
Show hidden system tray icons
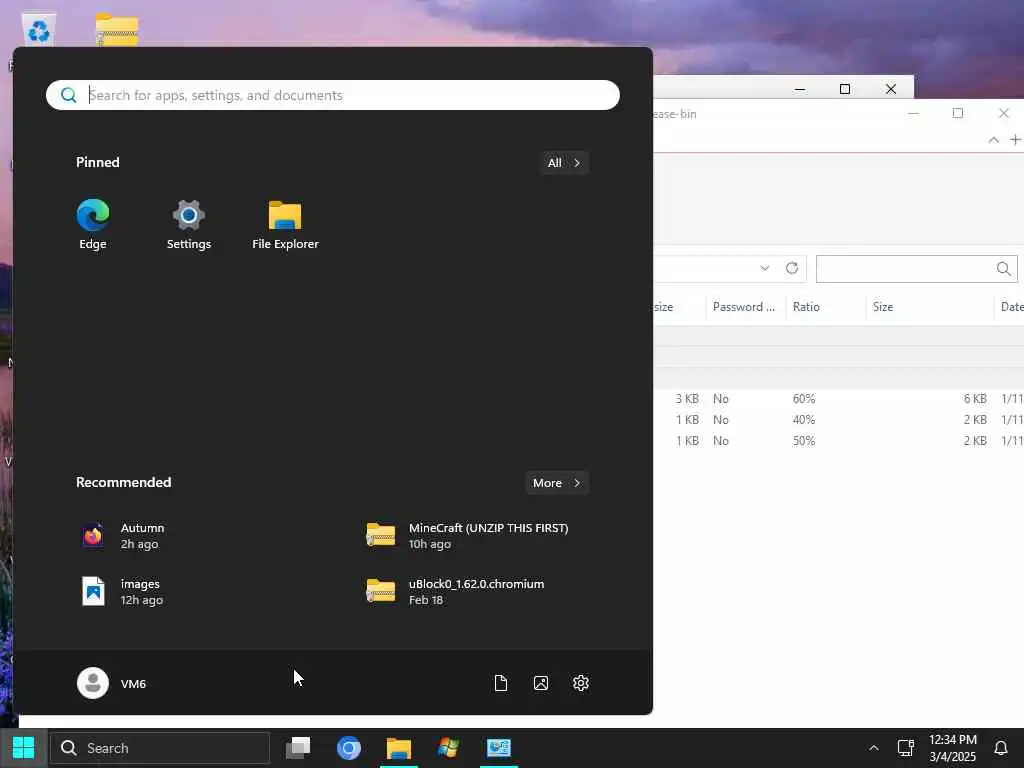click(x=874, y=748)
